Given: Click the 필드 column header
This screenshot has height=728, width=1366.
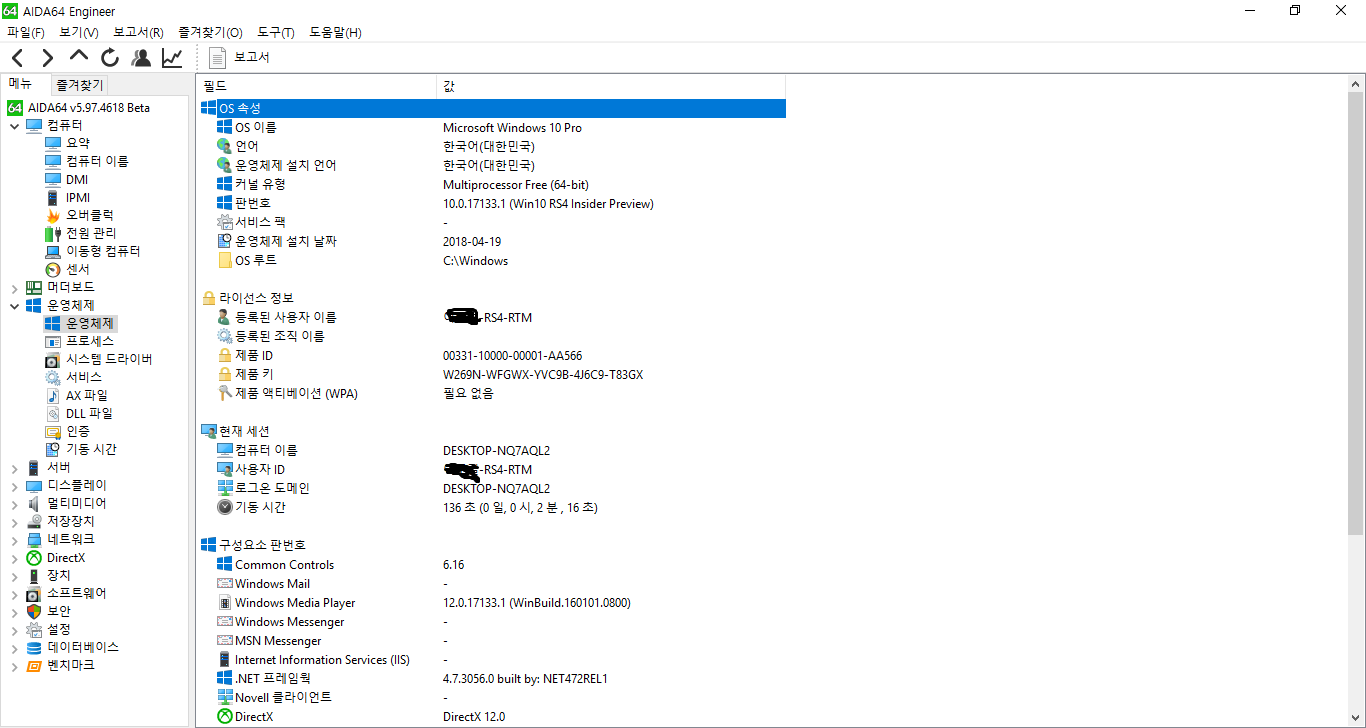Looking at the screenshot, I should 317,86.
